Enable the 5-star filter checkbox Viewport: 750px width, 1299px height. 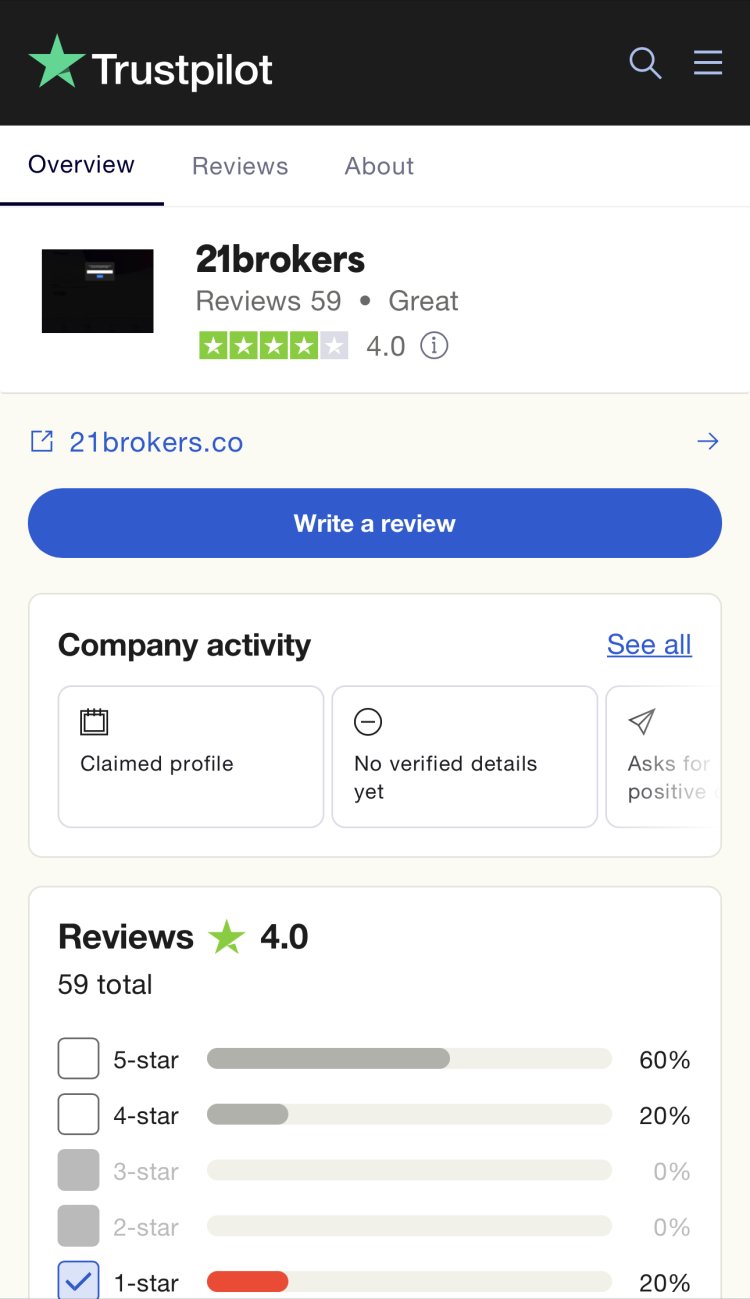[79, 1059]
